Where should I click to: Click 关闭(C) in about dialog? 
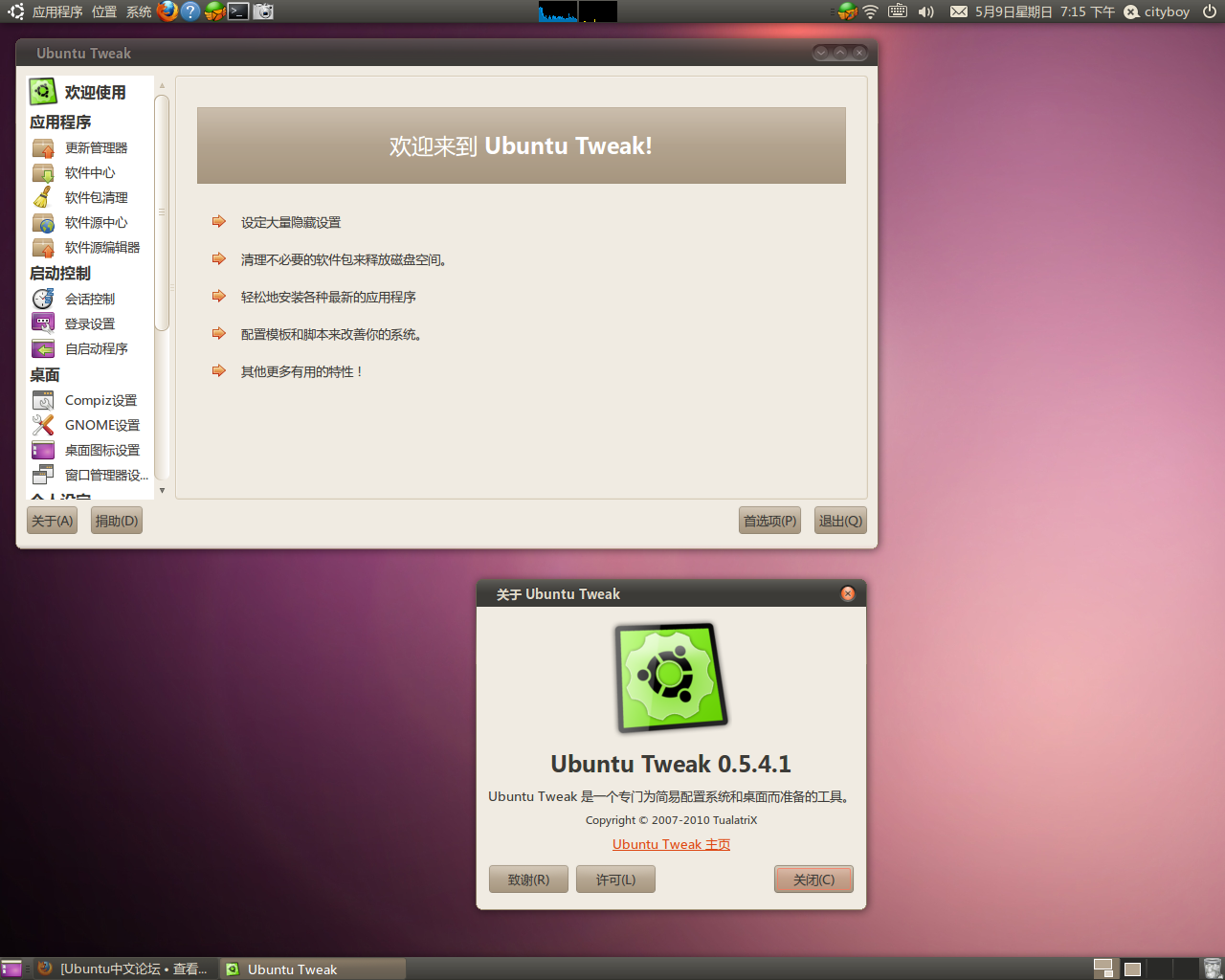pyautogui.click(x=813, y=880)
